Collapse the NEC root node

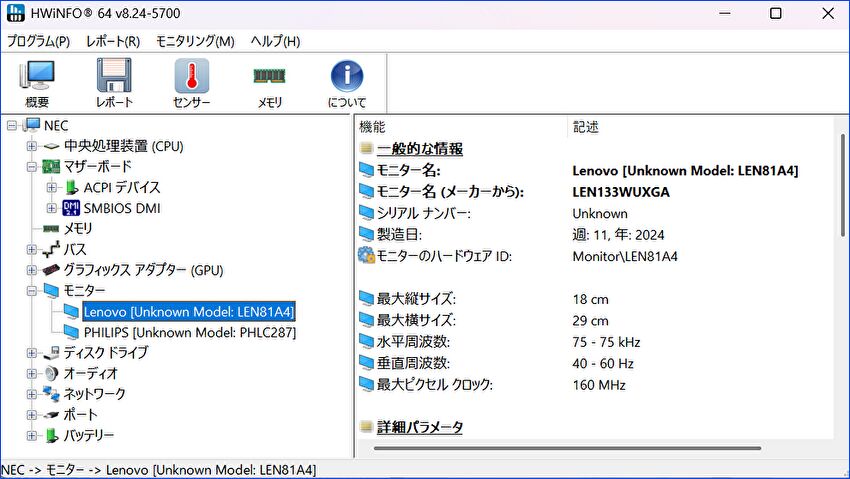[12, 126]
